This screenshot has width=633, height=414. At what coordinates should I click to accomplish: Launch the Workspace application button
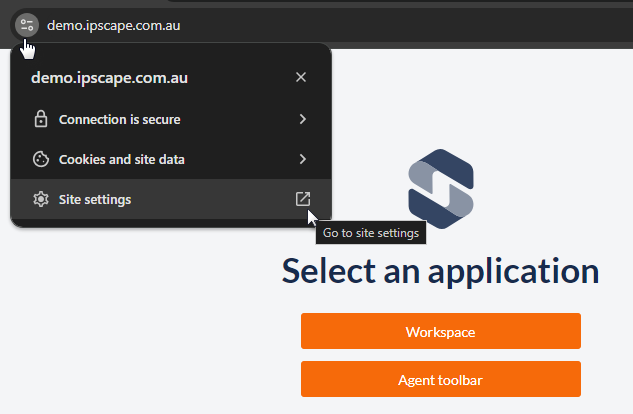(440, 331)
